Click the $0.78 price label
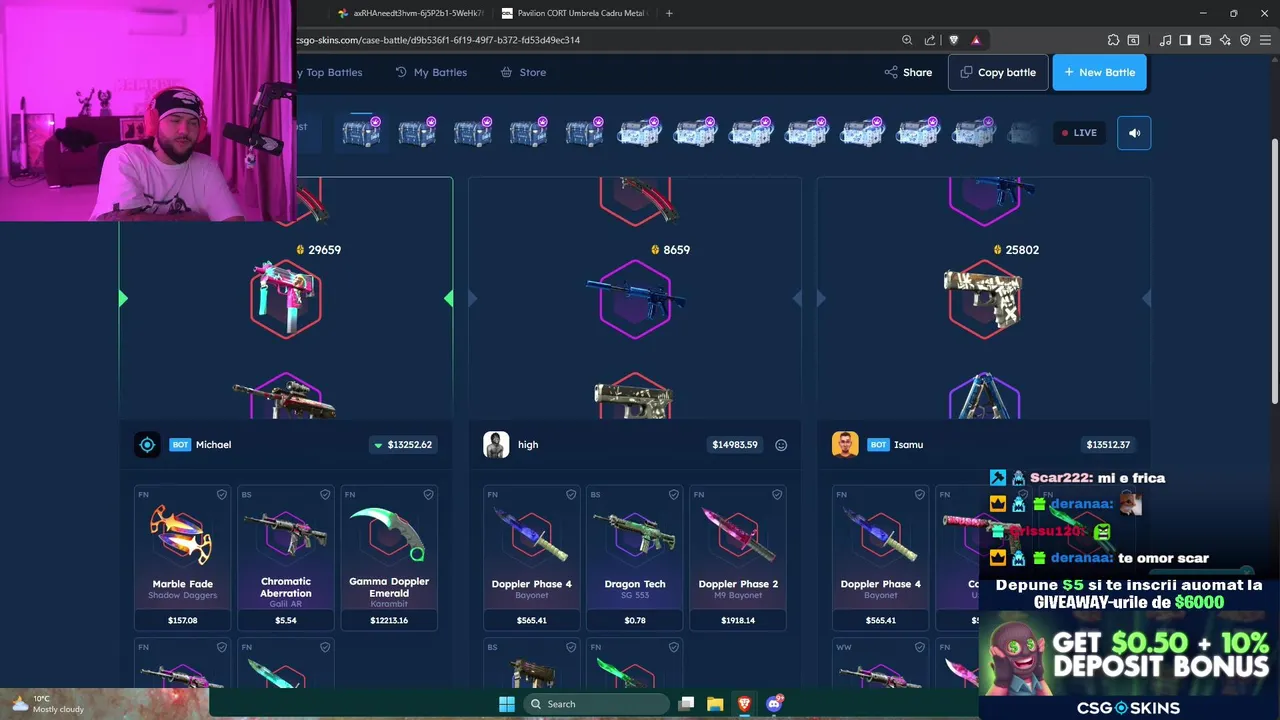 tap(635, 620)
